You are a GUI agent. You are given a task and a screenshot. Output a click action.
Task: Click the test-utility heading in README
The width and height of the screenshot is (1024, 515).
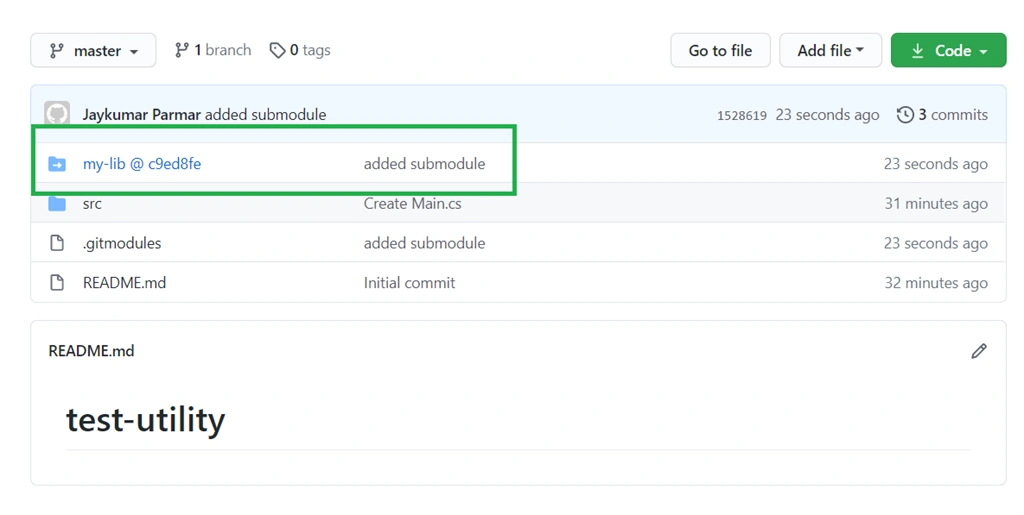146,419
